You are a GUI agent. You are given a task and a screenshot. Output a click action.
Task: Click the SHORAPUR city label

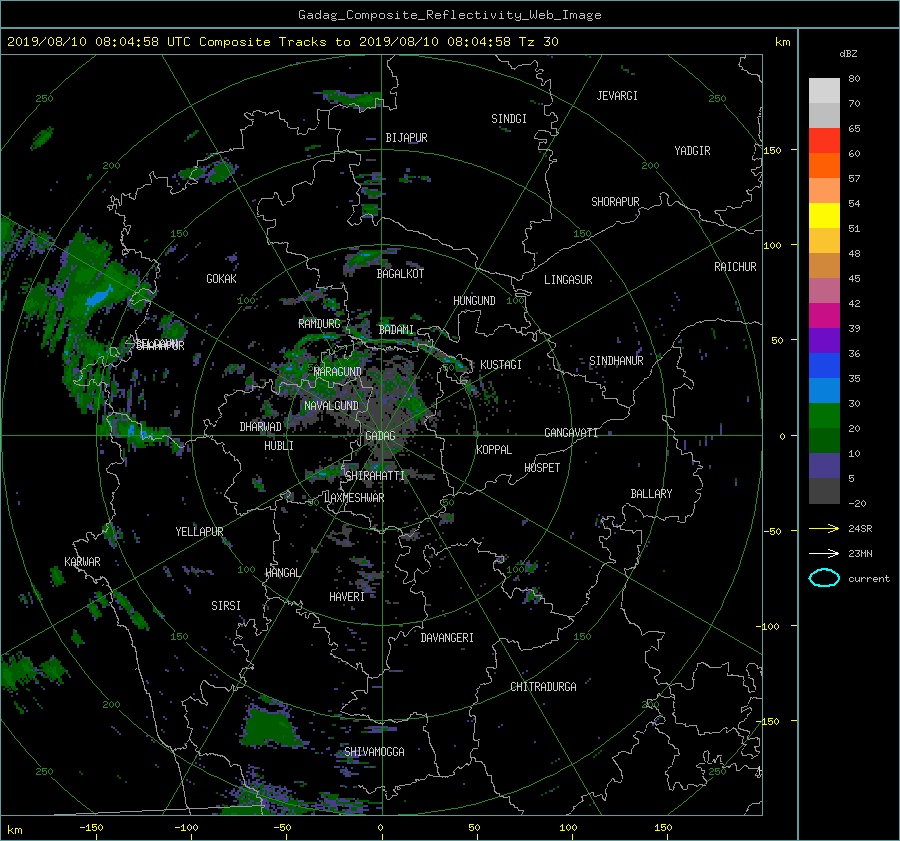pyautogui.click(x=615, y=202)
